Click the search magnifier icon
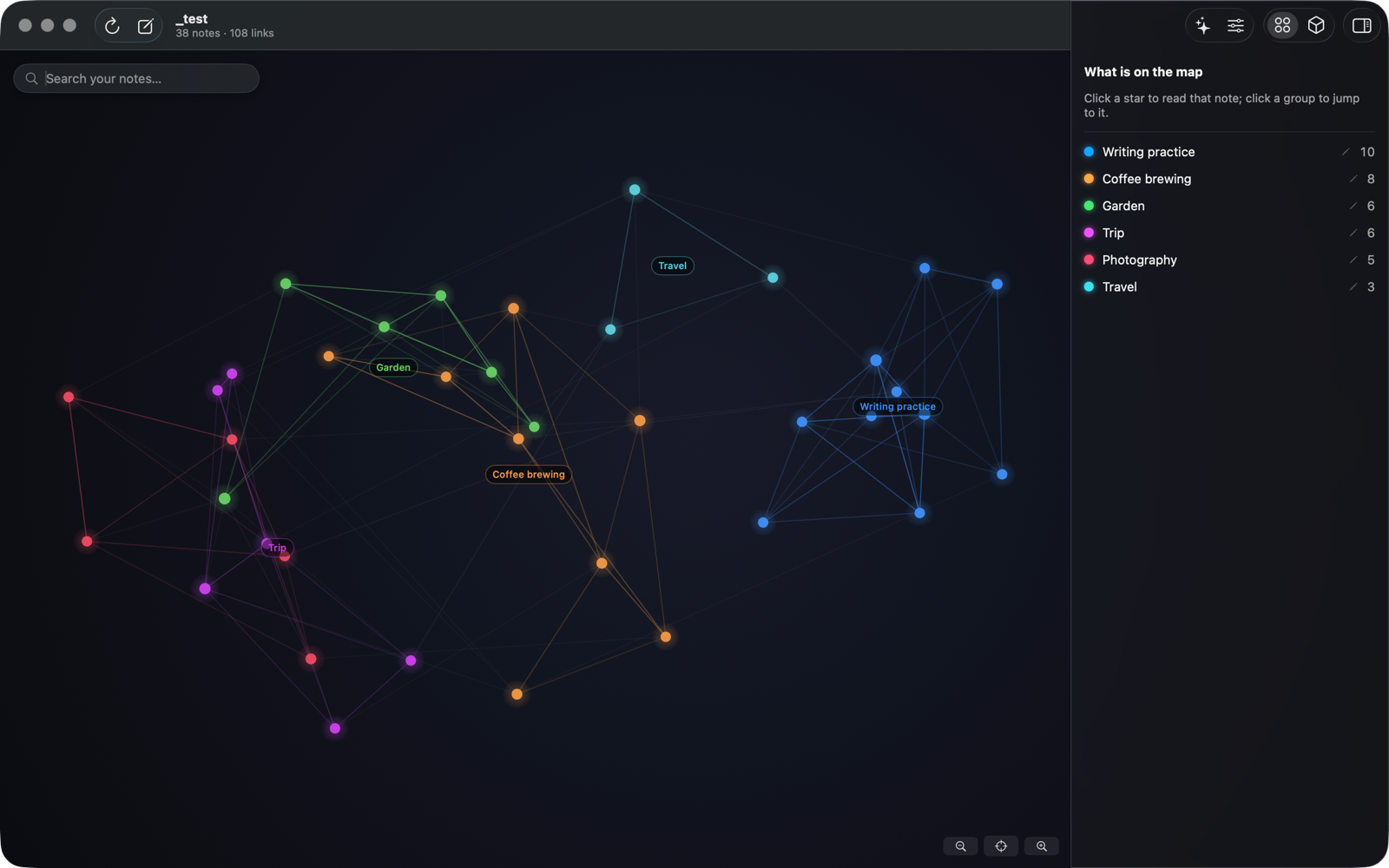This screenshot has height=868, width=1389. [x=31, y=78]
